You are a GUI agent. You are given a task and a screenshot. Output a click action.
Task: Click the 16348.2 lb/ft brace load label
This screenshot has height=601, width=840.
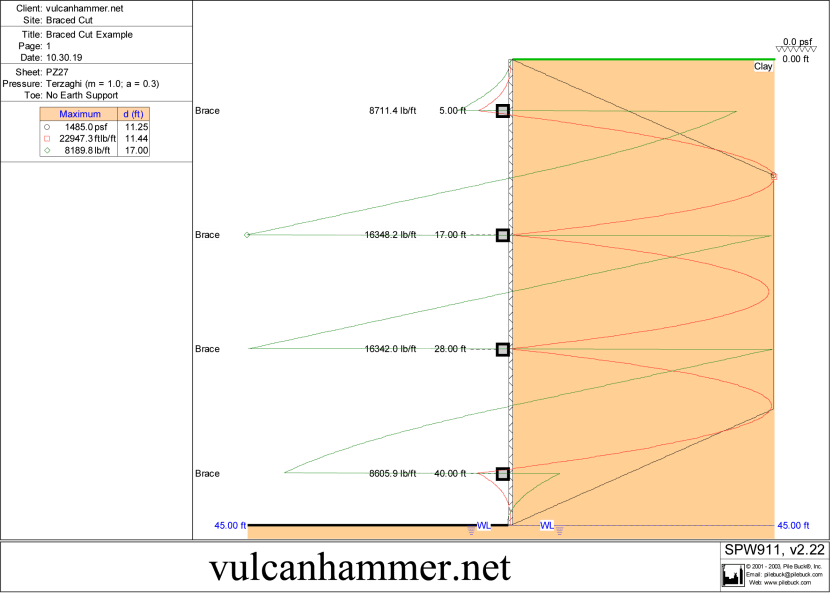click(390, 235)
